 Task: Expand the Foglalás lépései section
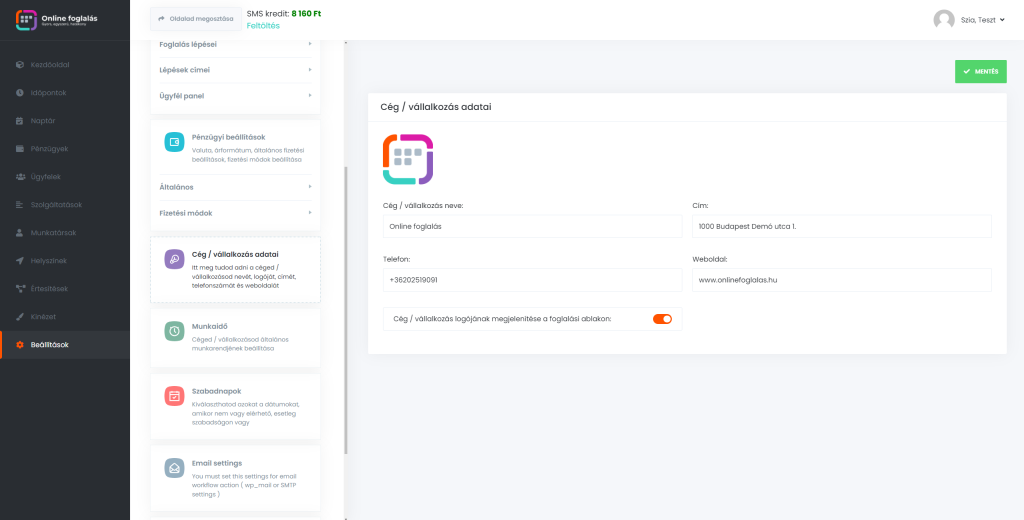(235, 44)
